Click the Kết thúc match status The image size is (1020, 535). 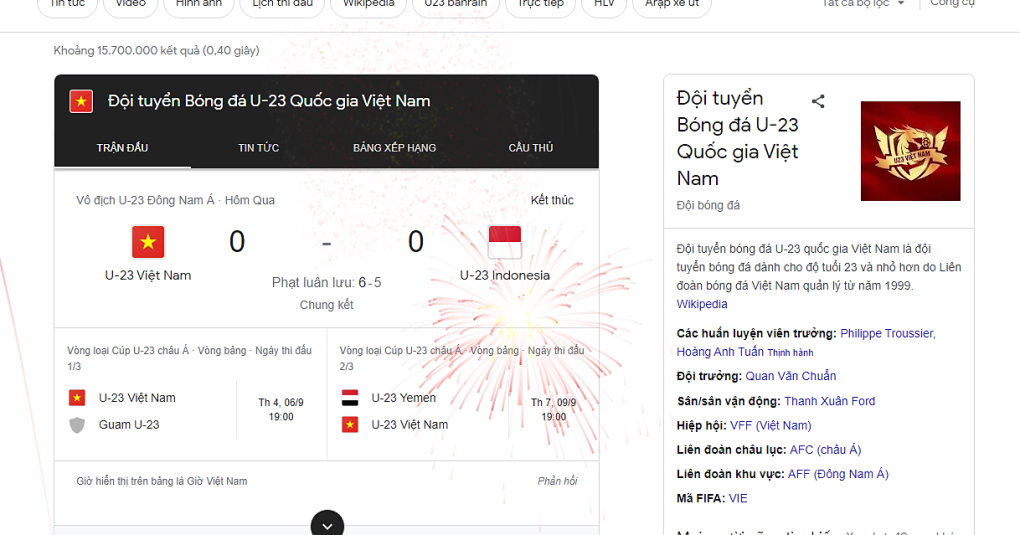pos(552,200)
